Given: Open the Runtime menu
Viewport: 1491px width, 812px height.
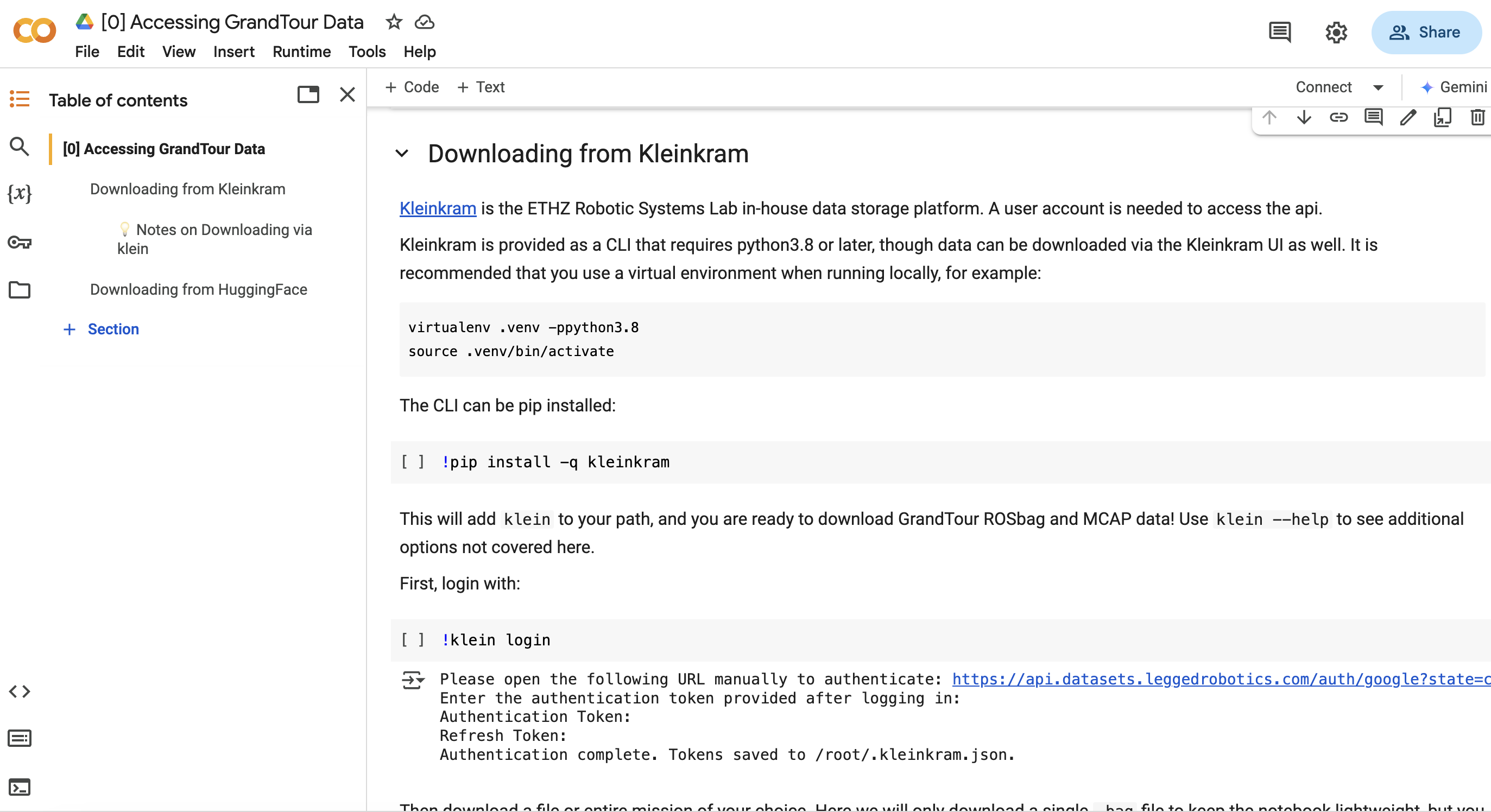Looking at the screenshot, I should [301, 52].
